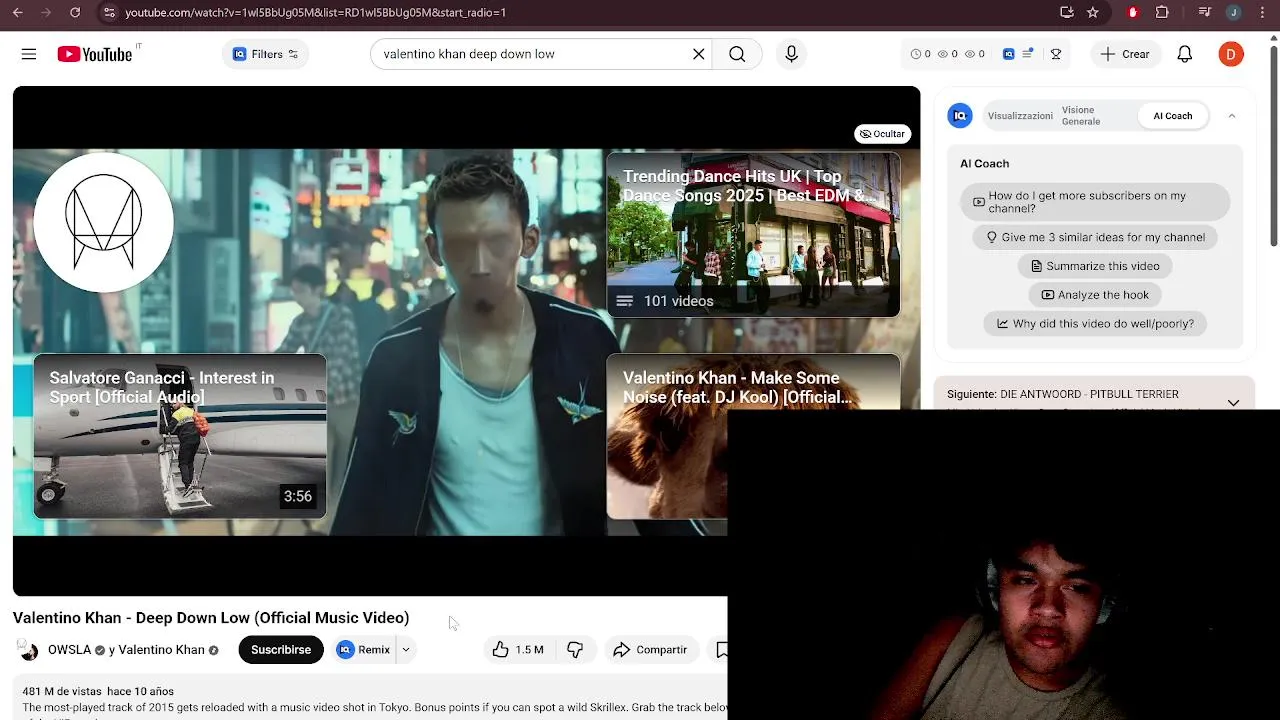Open Salvatore Ganacci Interest in Sport card

point(180,436)
